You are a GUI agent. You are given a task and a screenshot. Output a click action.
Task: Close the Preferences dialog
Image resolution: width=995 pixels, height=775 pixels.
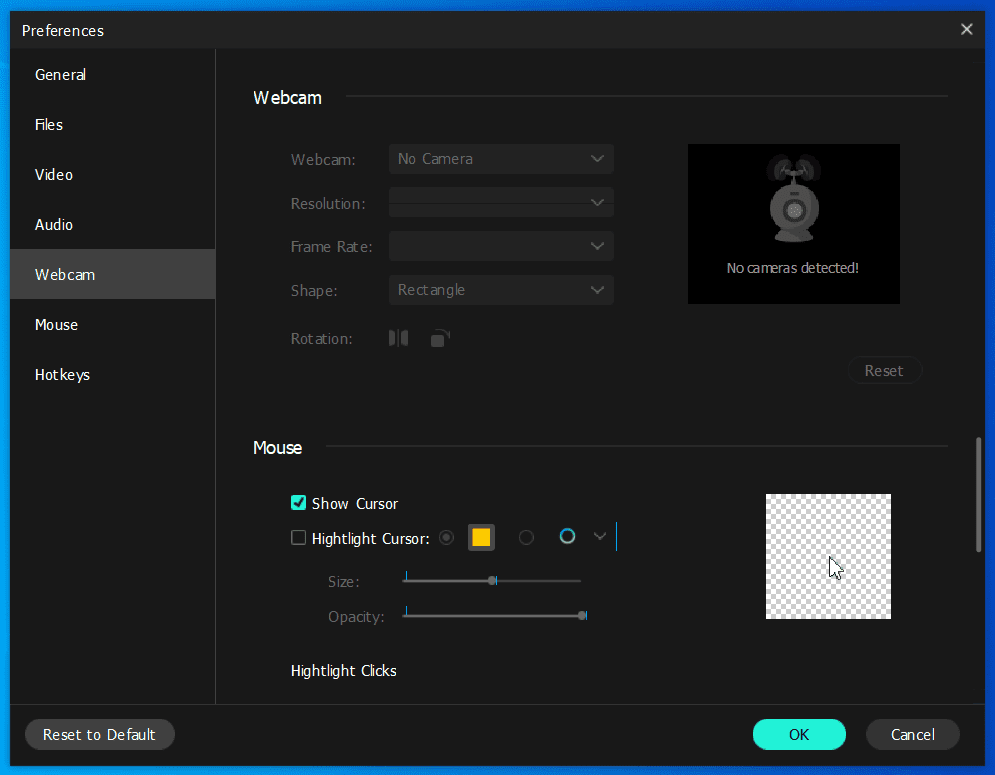click(966, 29)
